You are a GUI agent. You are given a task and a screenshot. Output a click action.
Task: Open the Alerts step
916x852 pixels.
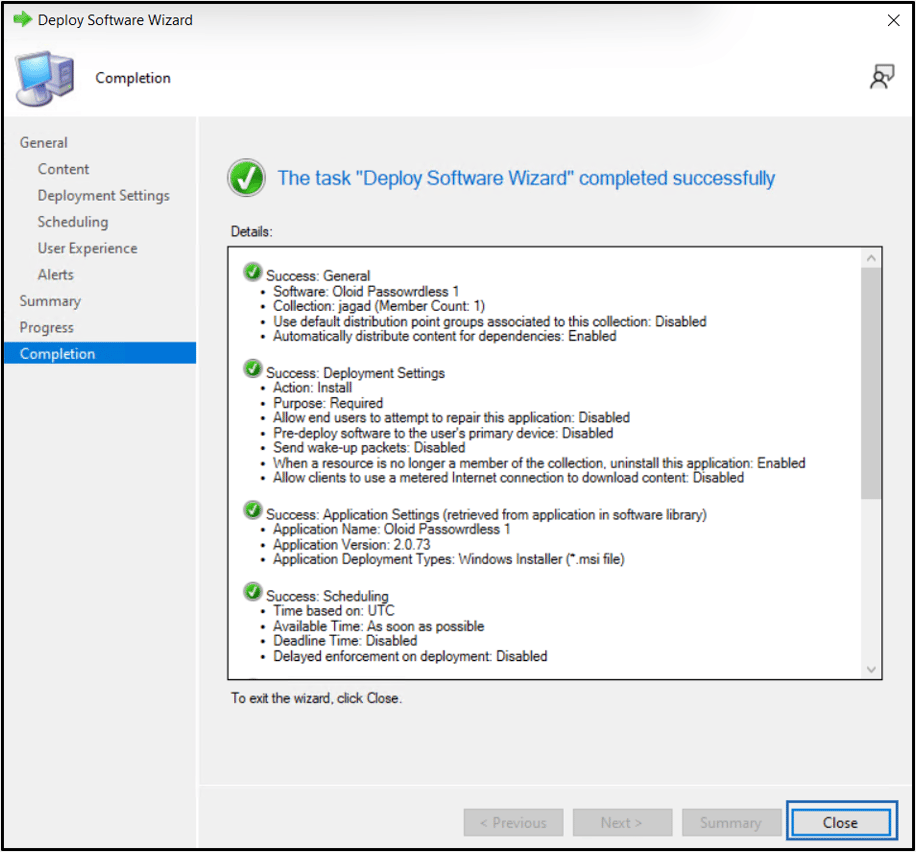coord(55,275)
